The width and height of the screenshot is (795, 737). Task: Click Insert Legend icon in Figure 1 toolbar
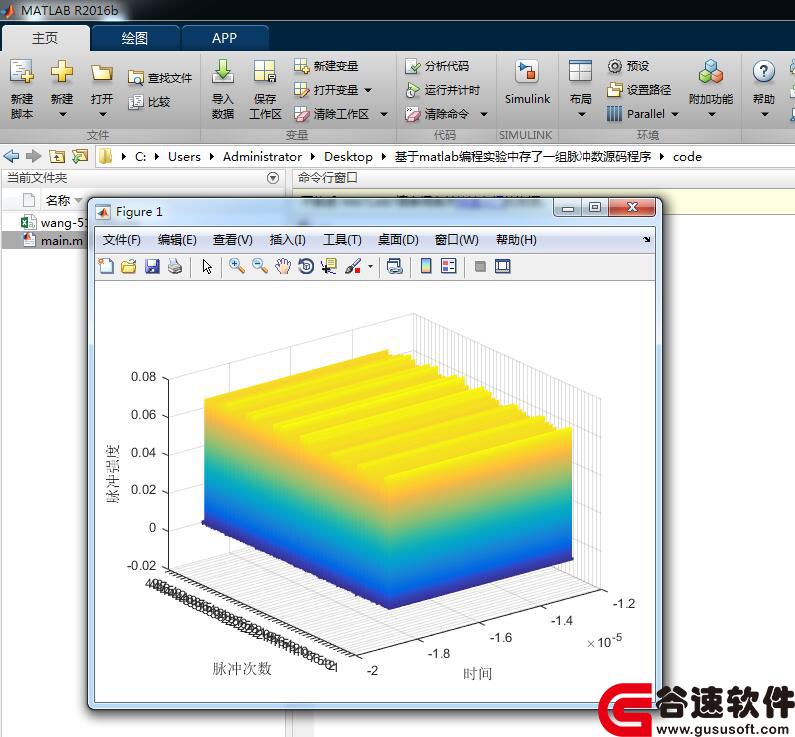pyautogui.click(x=449, y=266)
